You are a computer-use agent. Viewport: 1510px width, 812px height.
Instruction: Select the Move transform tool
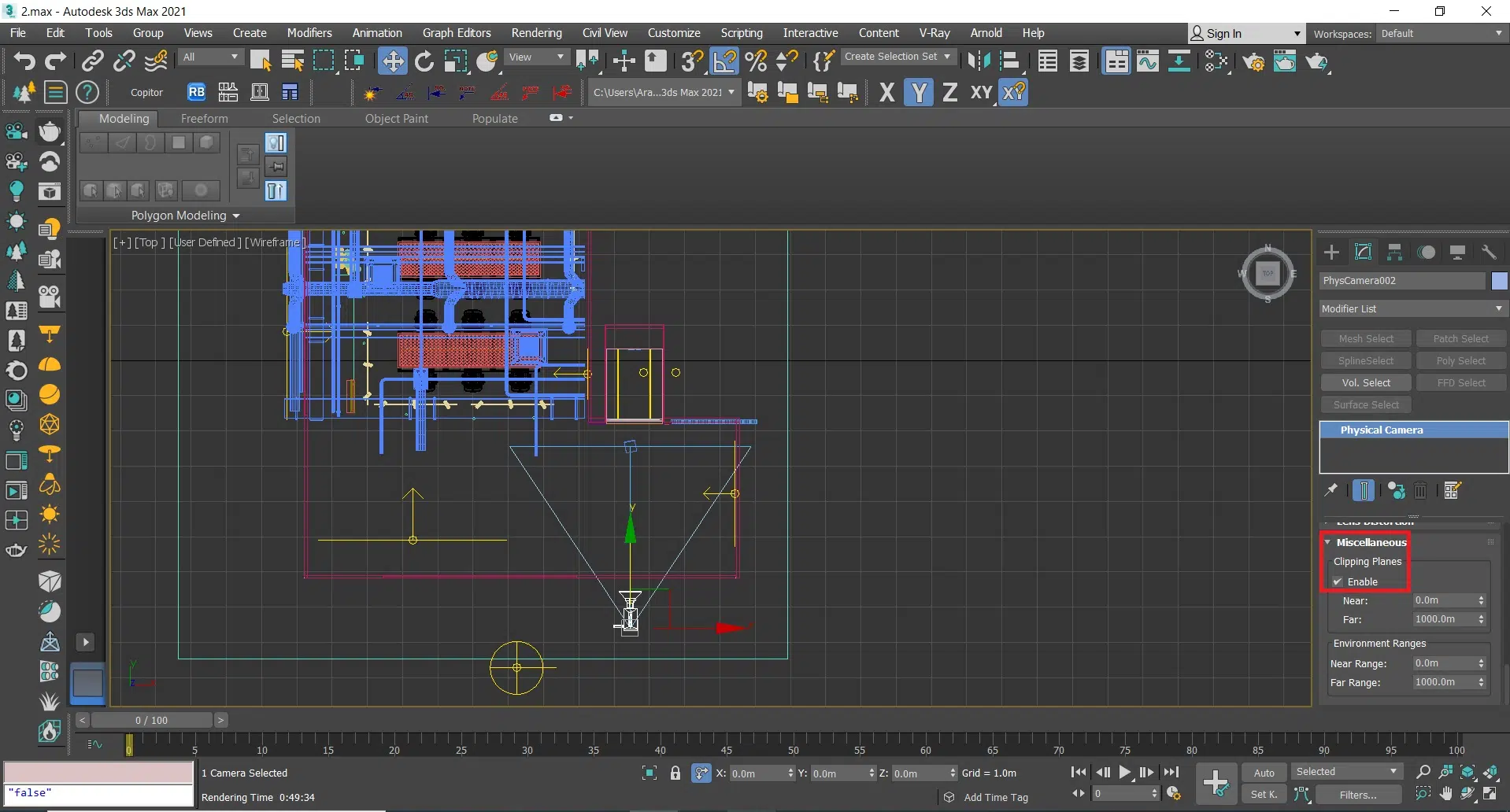[x=392, y=61]
